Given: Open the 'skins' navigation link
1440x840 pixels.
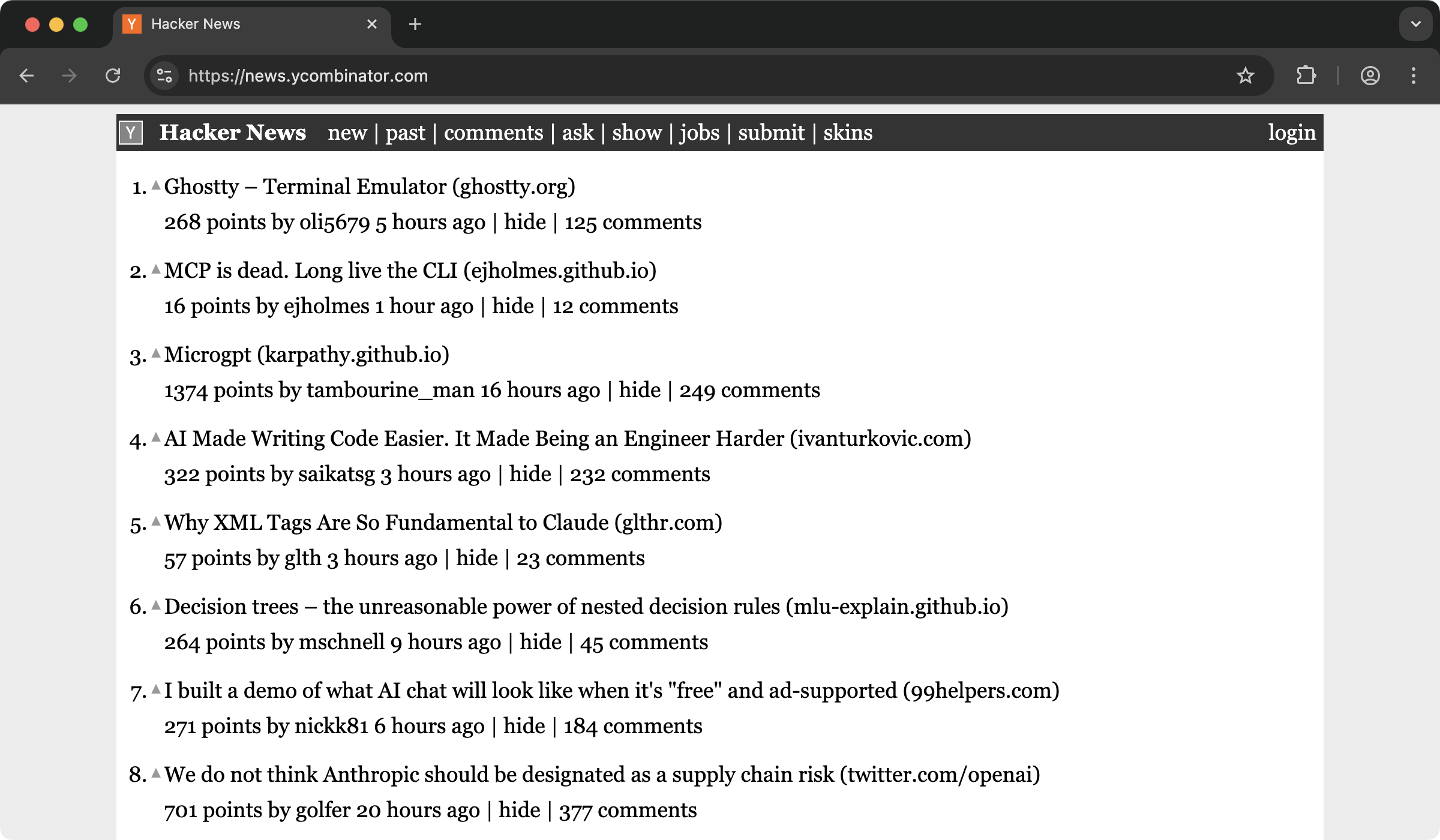Looking at the screenshot, I should pos(847,133).
